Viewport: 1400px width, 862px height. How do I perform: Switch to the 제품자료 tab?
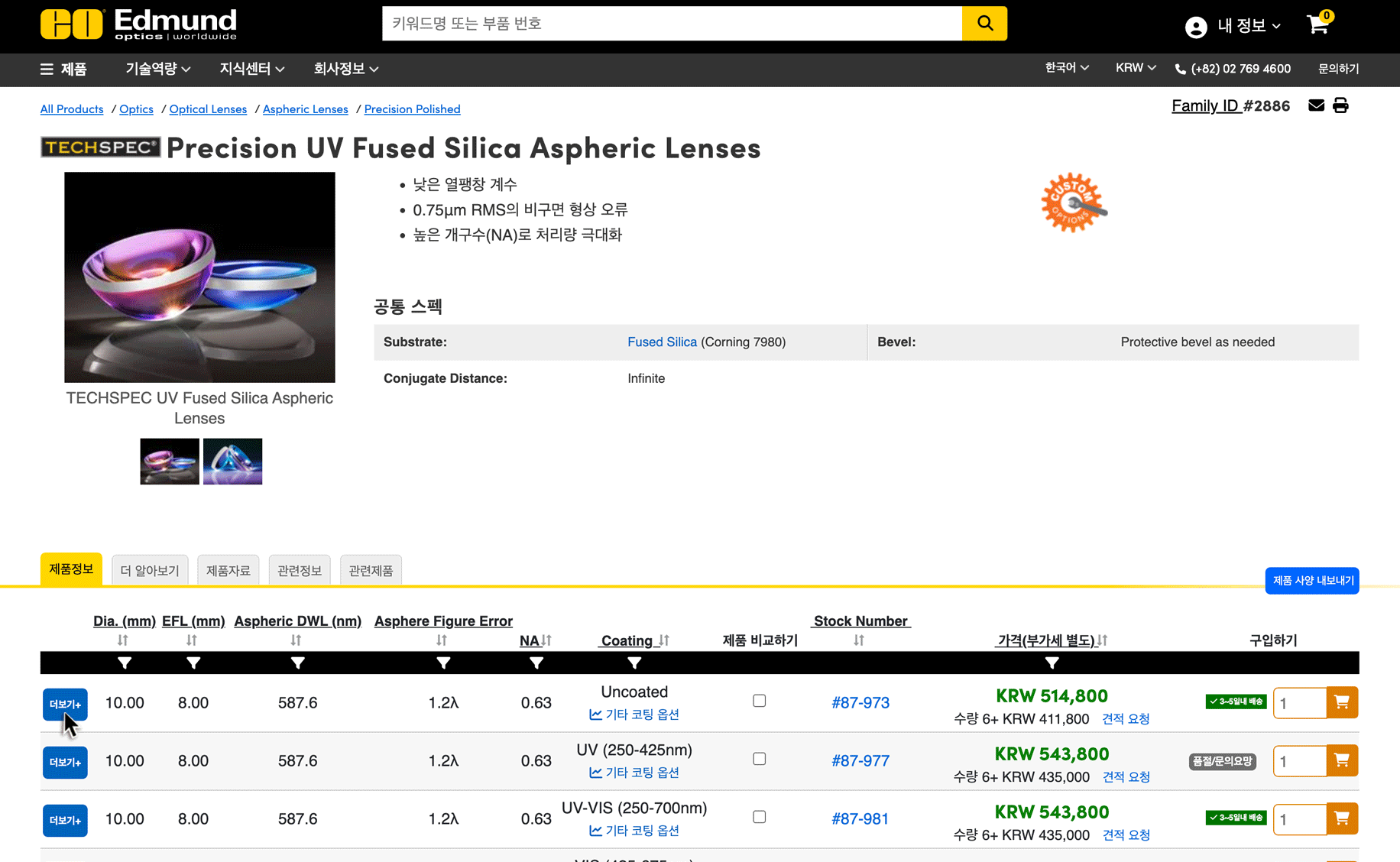pyautogui.click(x=228, y=571)
